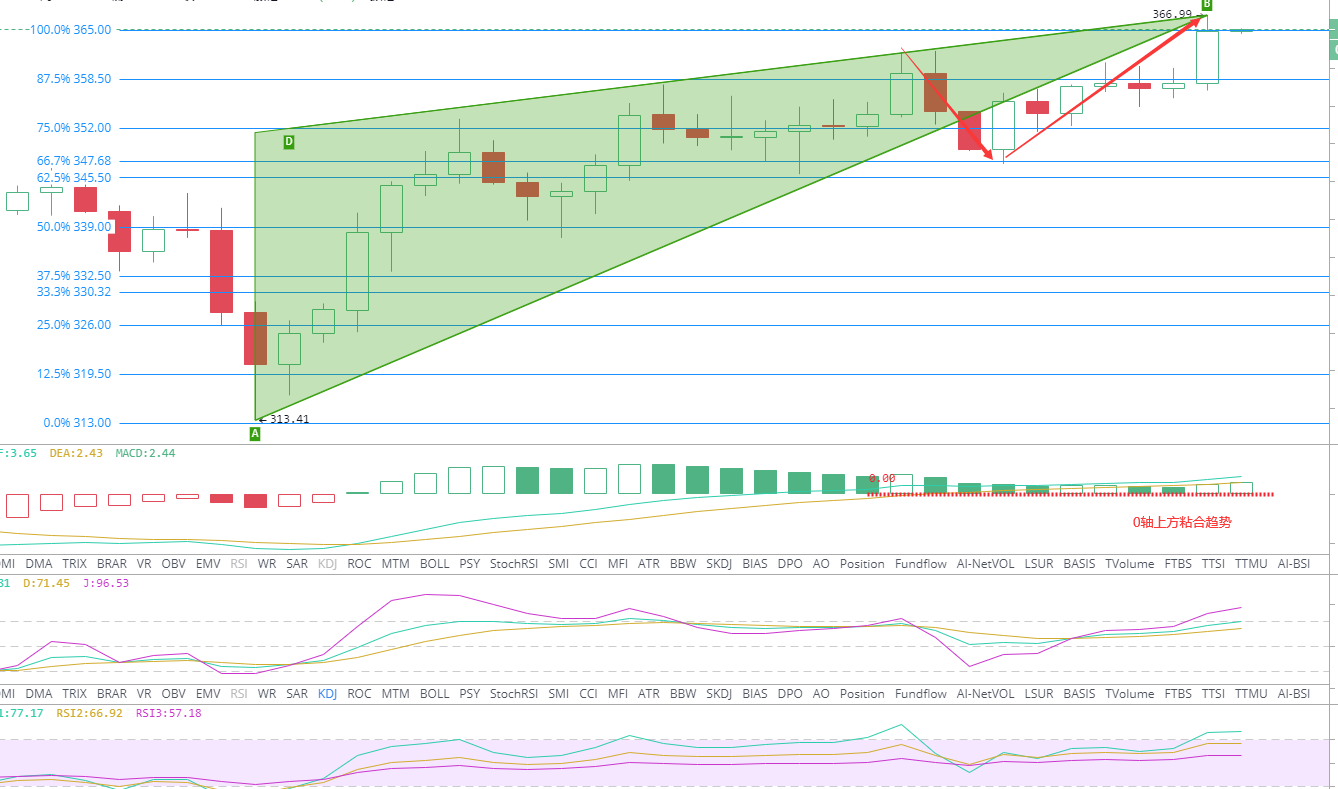
Task: Switch to OBV tab below MACD chart
Action: (173, 564)
